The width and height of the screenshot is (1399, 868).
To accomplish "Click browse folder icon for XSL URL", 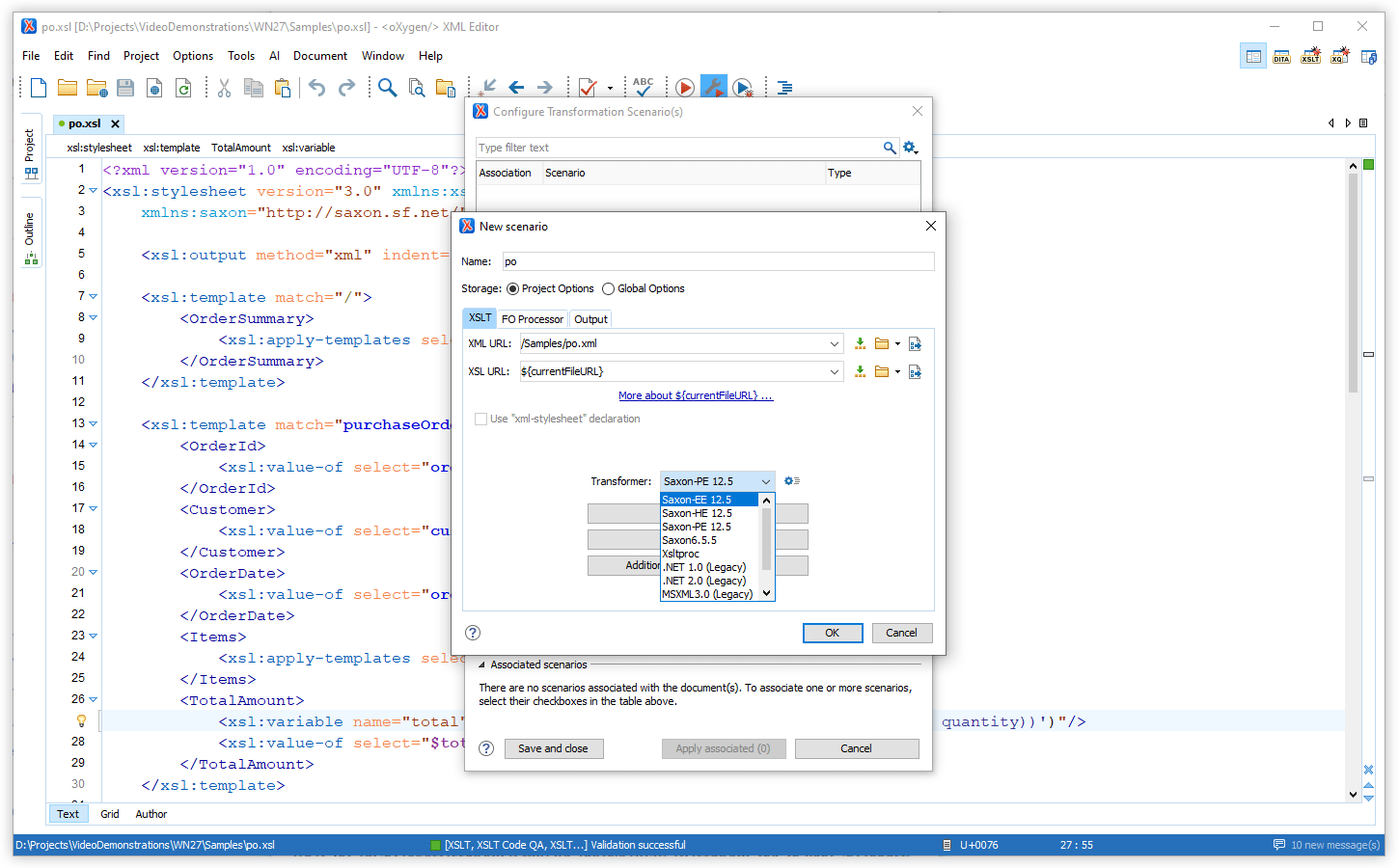I will click(x=882, y=371).
